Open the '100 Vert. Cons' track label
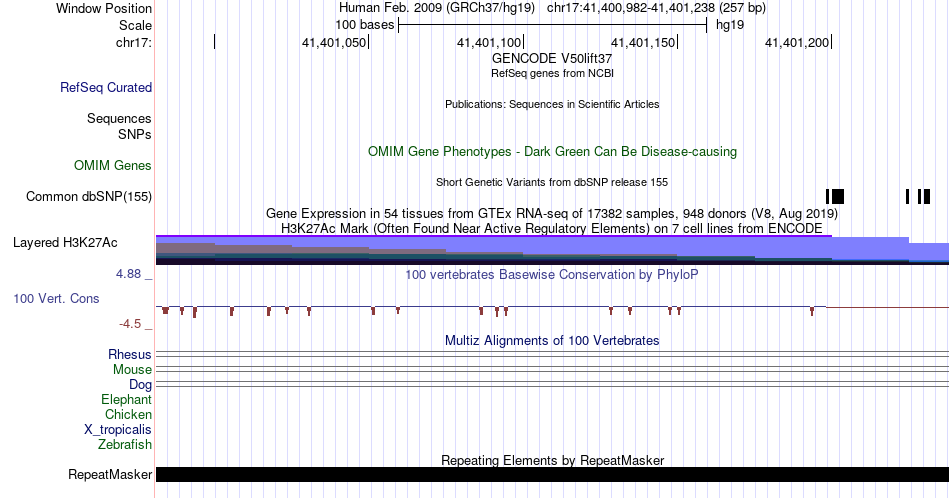Screen dimensions: 950x498 coord(56,298)
